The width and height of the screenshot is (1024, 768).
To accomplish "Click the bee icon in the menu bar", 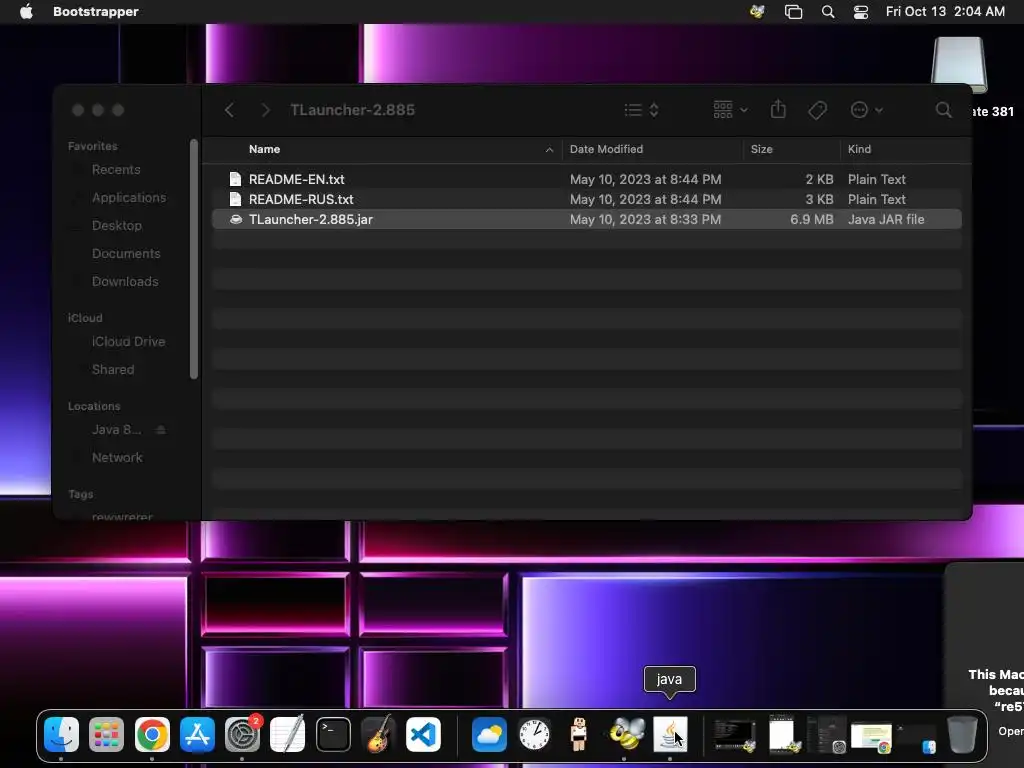I will pos(757,11).
